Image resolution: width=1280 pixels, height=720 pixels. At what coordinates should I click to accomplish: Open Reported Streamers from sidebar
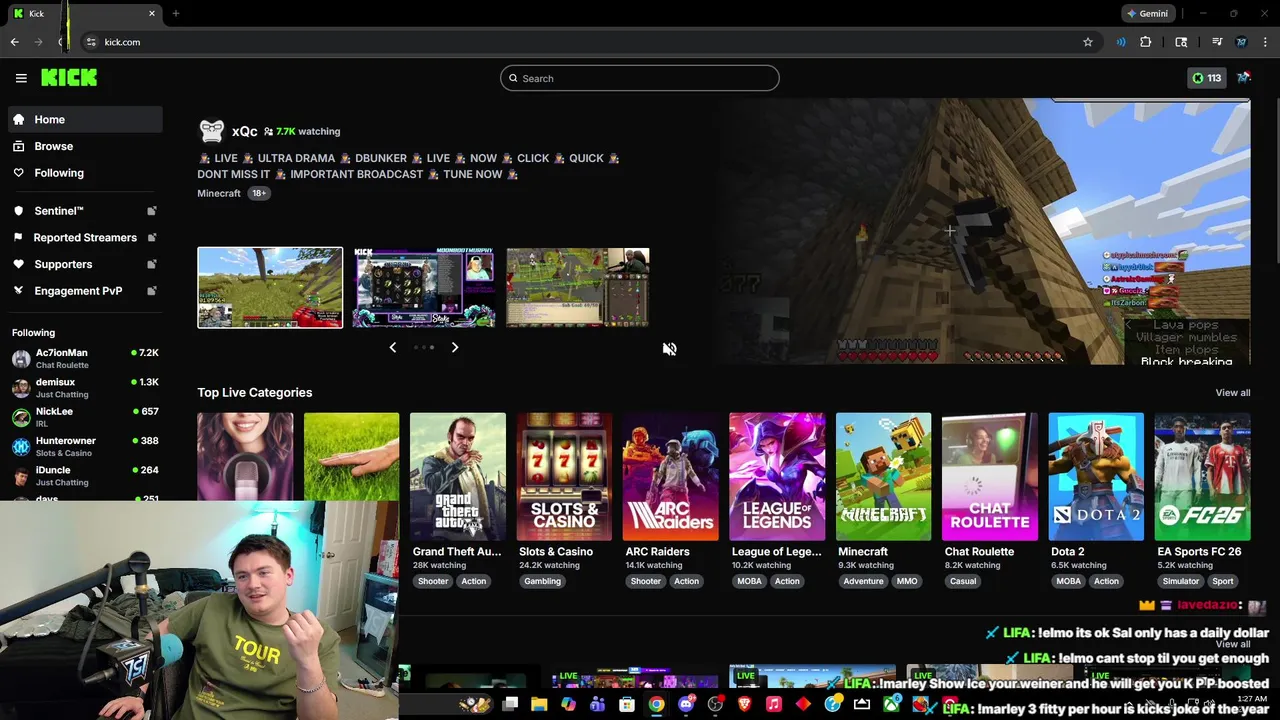point(85,237)
